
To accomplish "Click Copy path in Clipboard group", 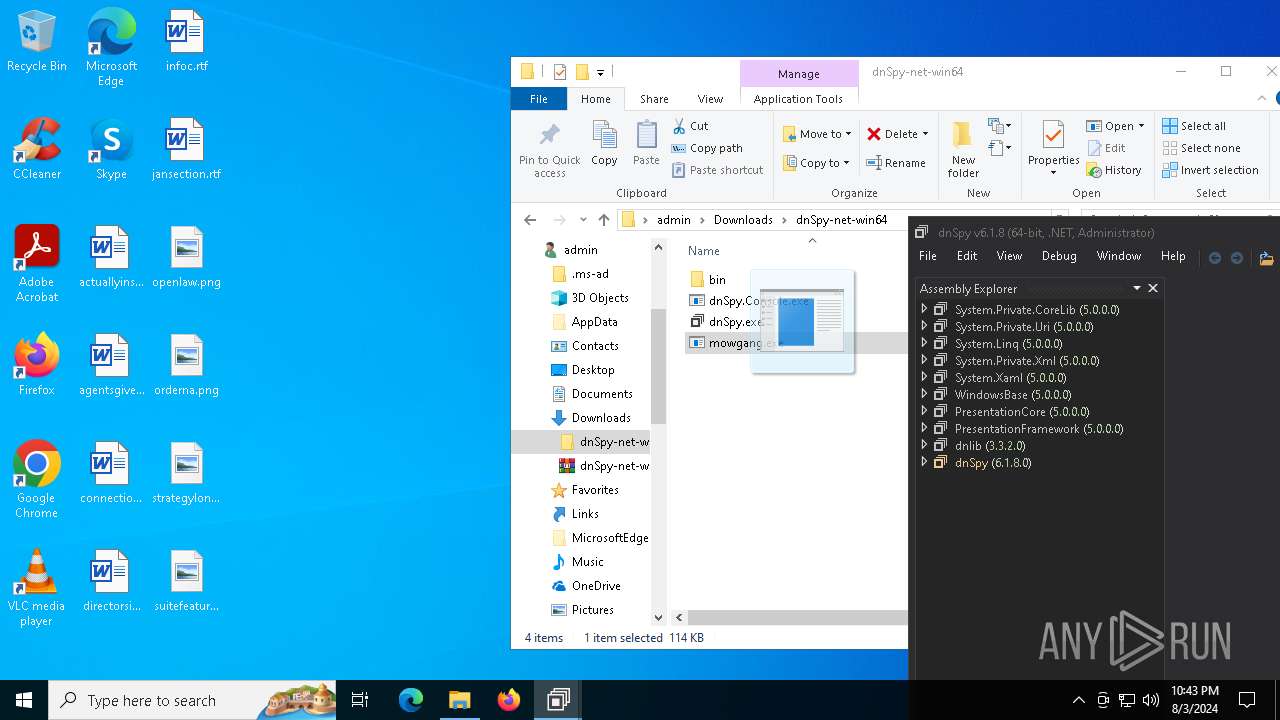I will 707,148.
